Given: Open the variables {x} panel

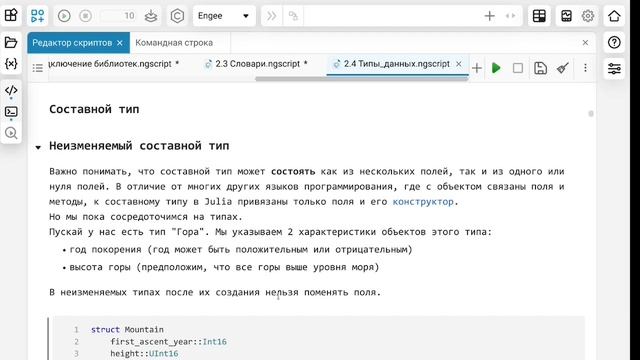Looking at the screenshot, I should click(11, 64).
